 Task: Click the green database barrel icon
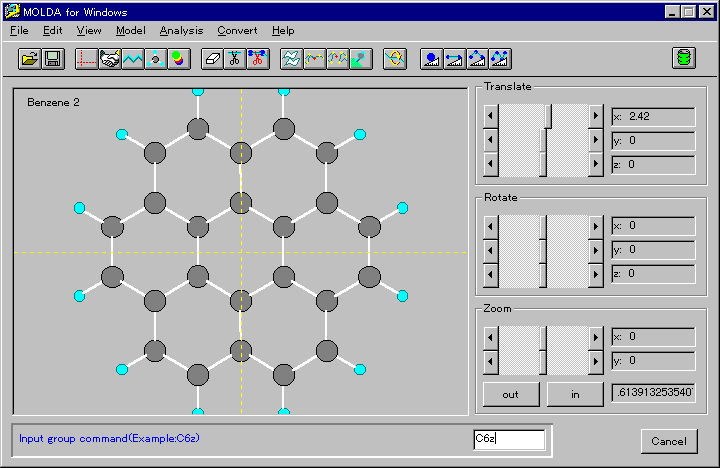point(684,58)
